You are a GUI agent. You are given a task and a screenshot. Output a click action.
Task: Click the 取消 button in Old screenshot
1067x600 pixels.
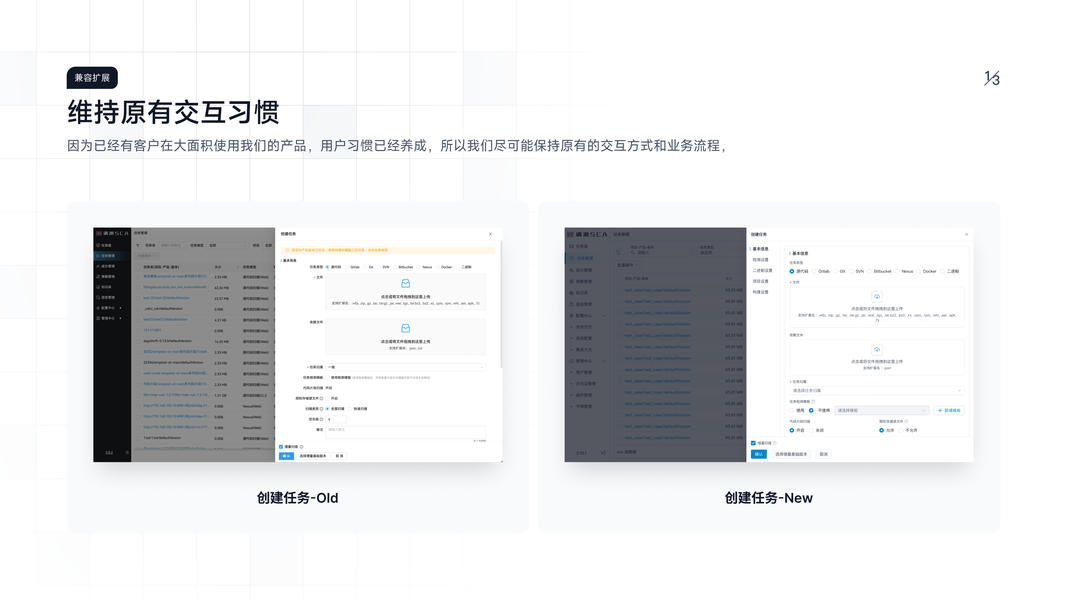point(340,456)
